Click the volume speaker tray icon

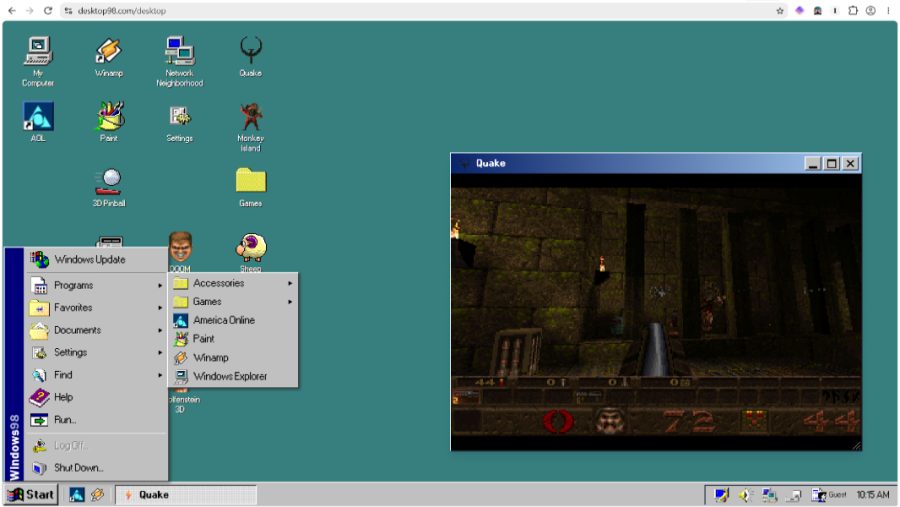click(746, 495)
